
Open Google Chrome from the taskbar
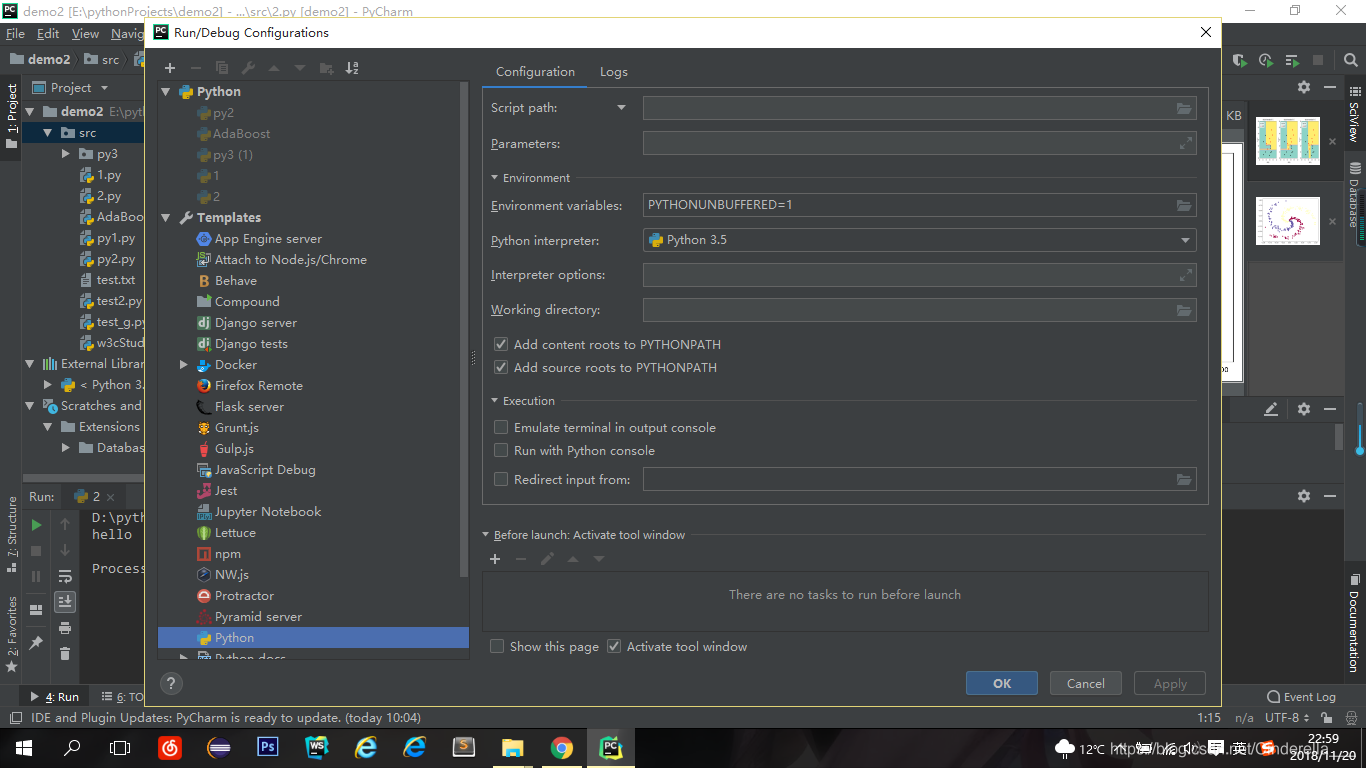click(x=561, y=747)
